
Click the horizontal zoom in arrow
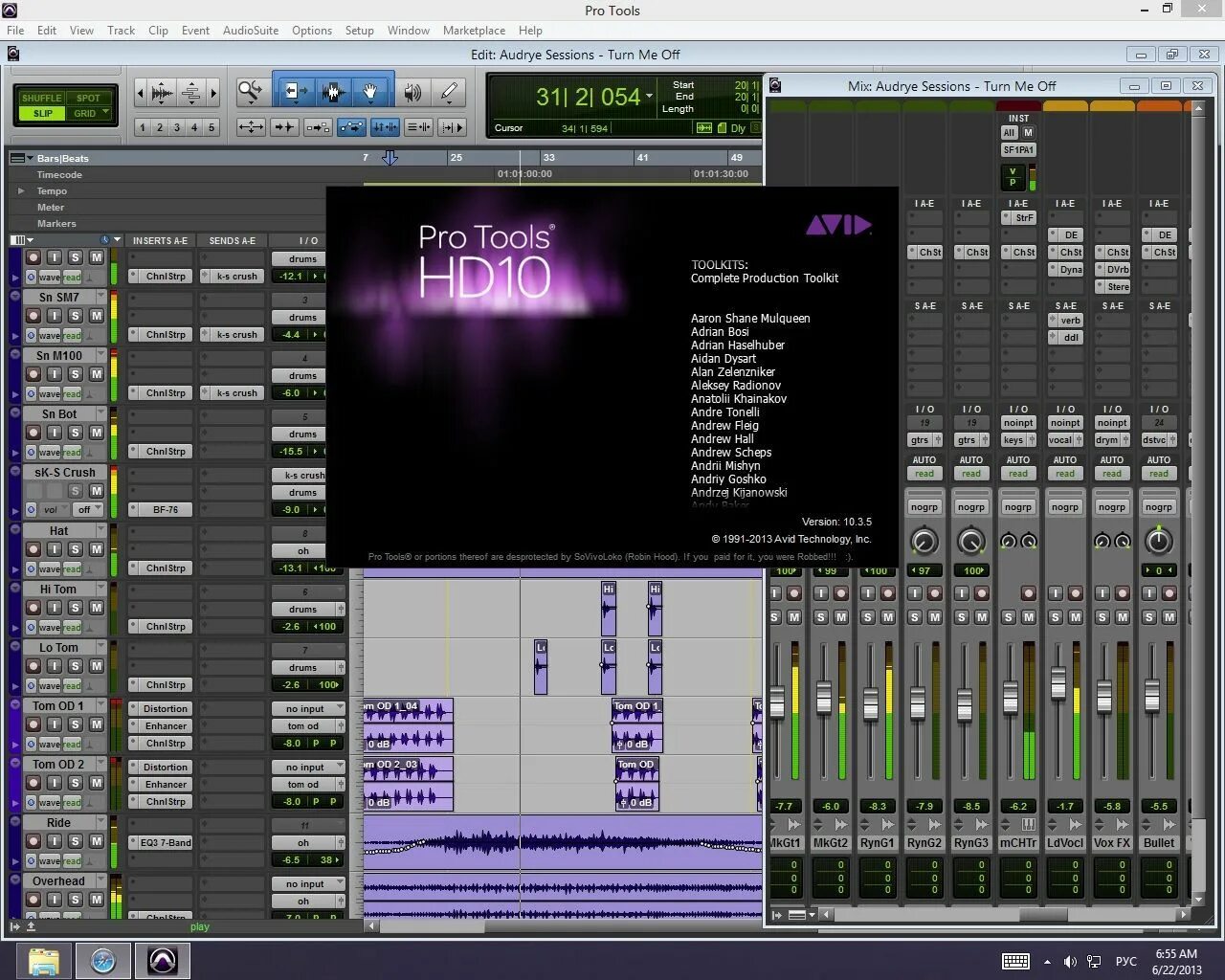coord(213,93)
